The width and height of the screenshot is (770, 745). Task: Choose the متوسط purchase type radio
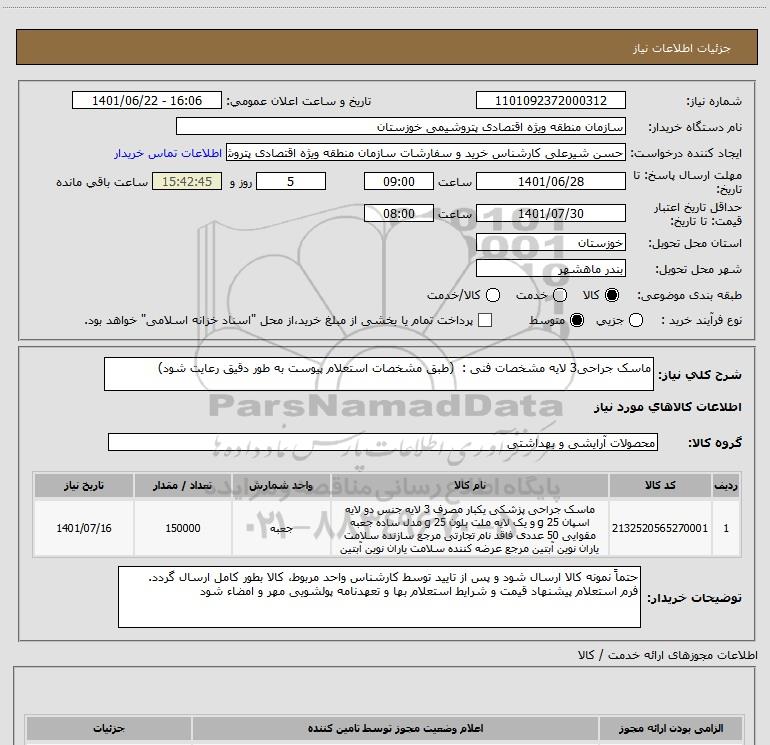[x=577, y=320]
